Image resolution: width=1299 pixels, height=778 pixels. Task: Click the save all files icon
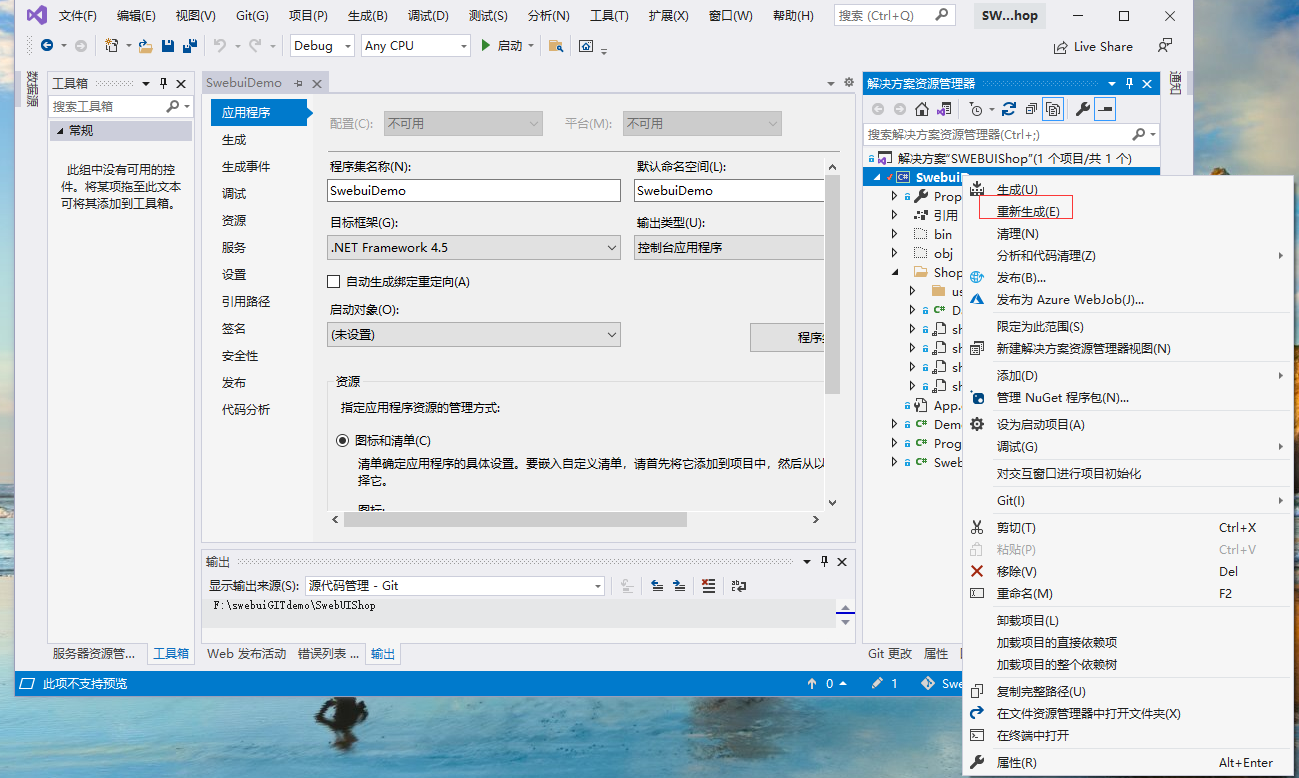[x=188, y=46]
